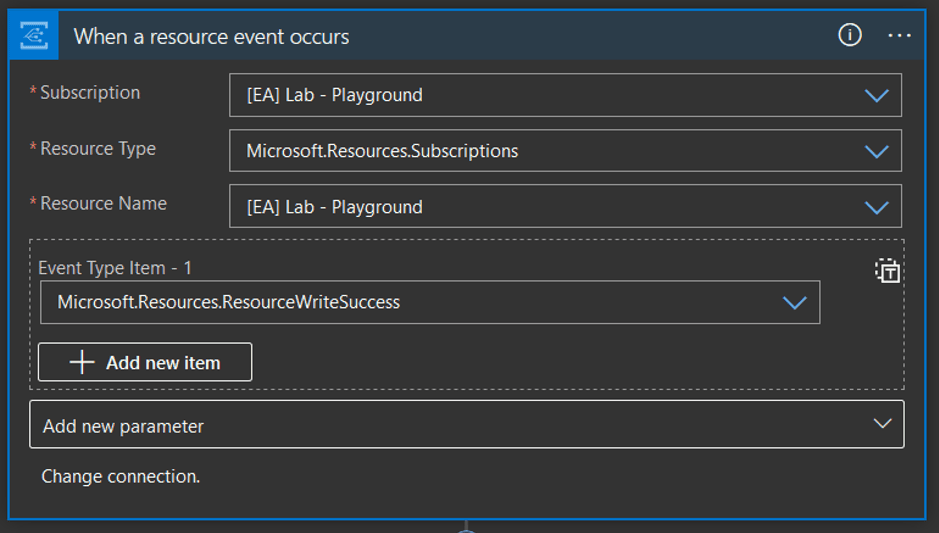Select the Subscription field value
The width and height of the screenshot is (939, 533).
(565, 95)
